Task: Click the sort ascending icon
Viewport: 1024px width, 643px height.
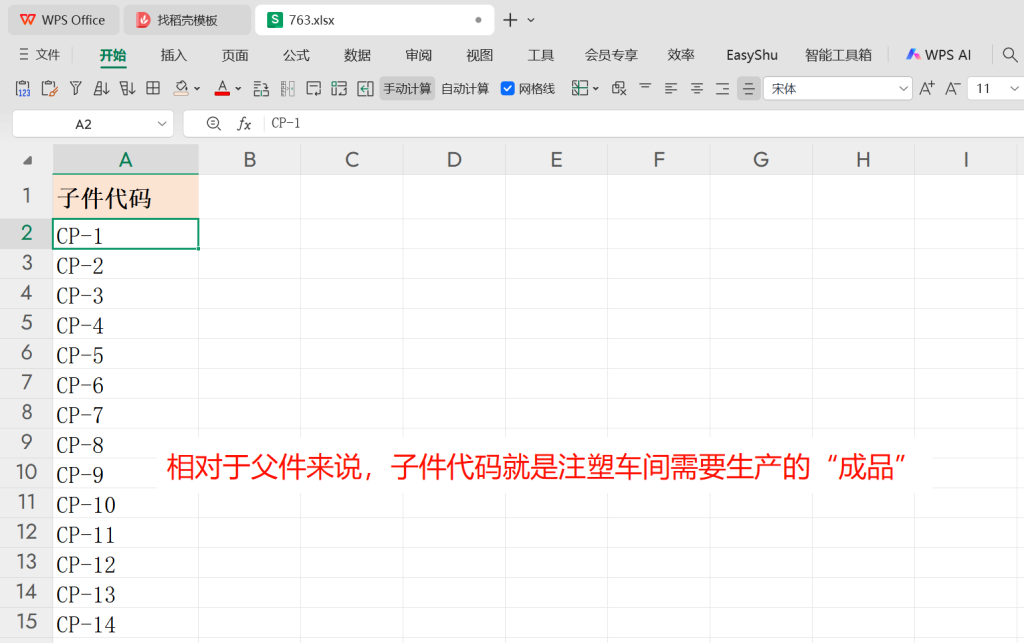Action: click(101, 88)
